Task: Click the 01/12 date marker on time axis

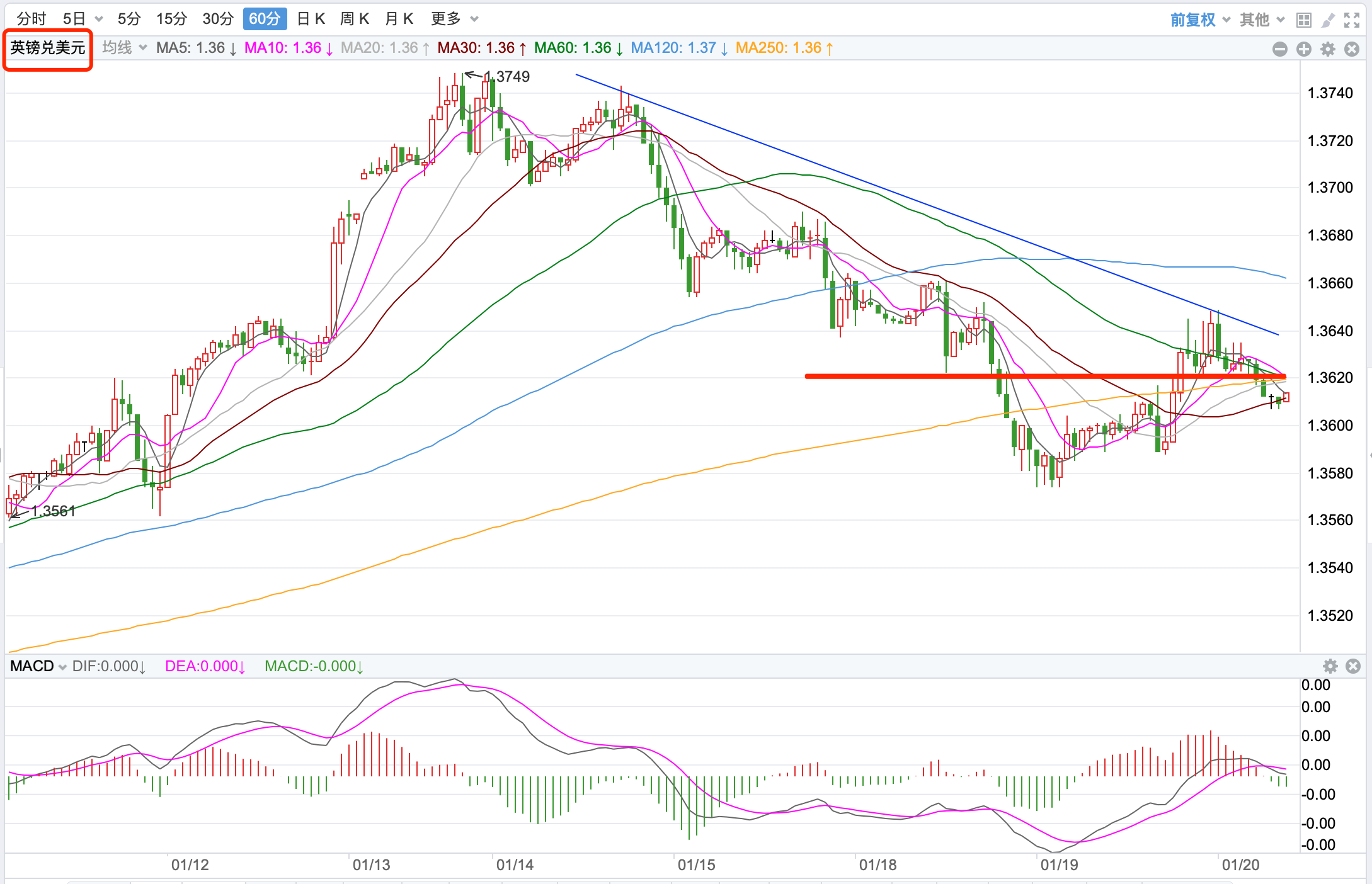Action: point(190,865)
